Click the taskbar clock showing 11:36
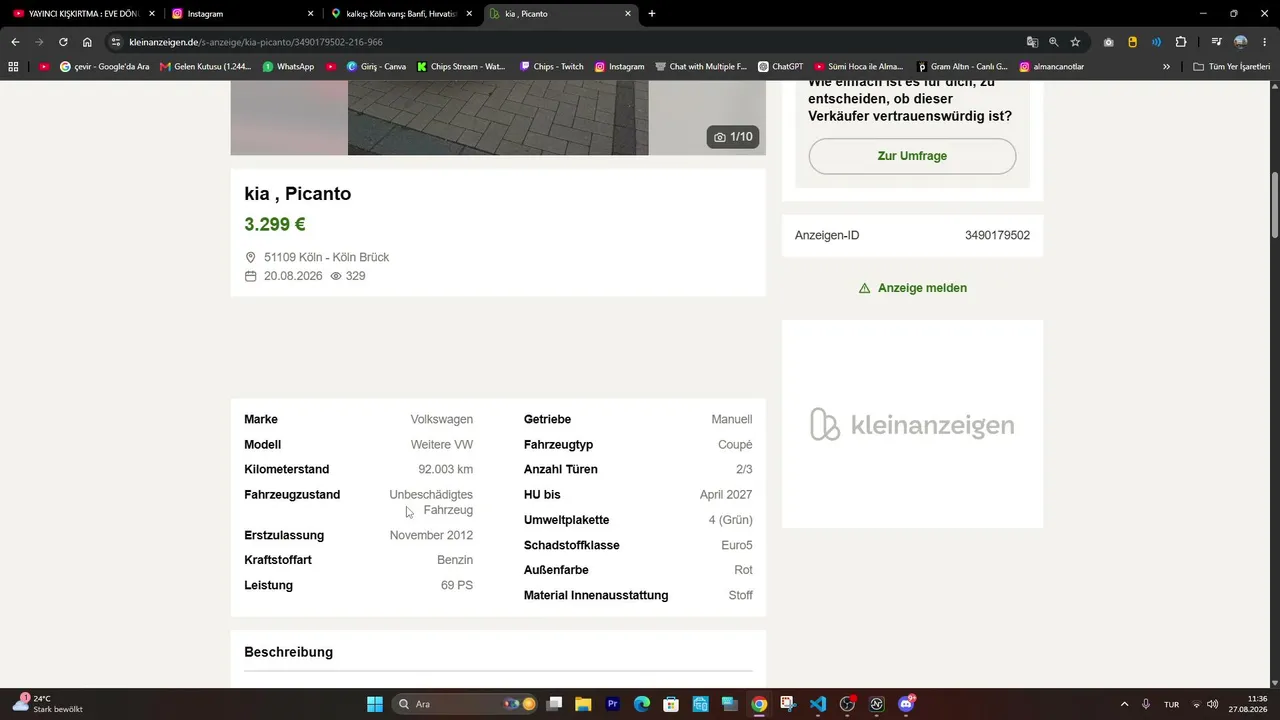Viewport: 1280px width, 720px height. click(x=1250, y=704)
